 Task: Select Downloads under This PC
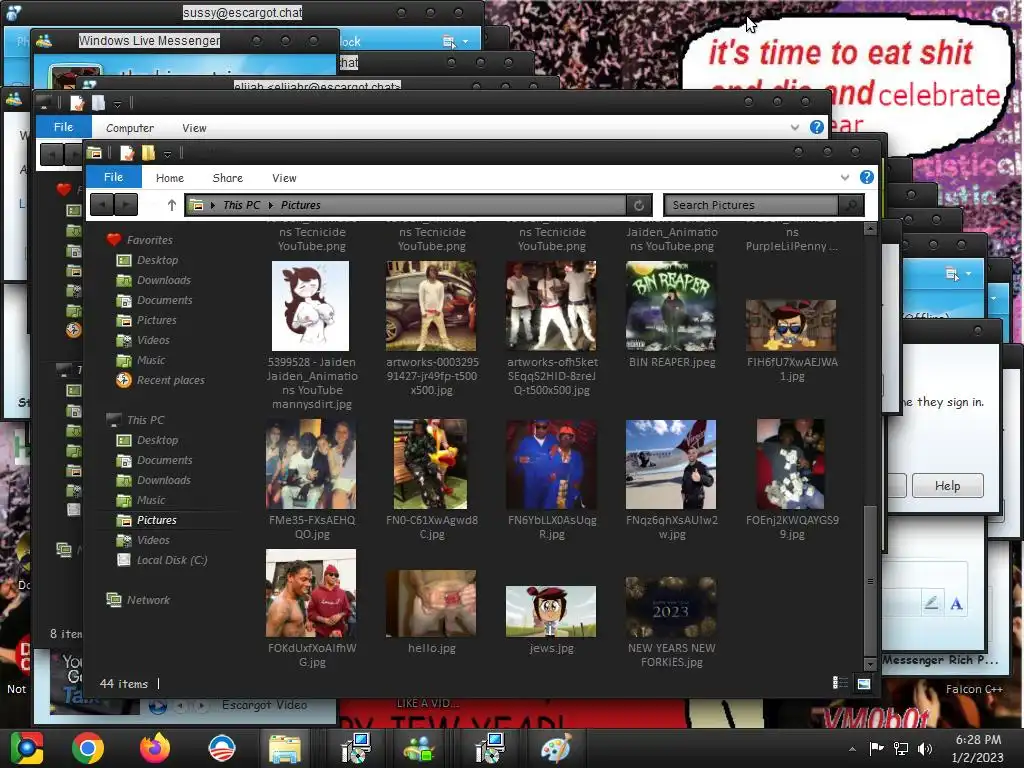point(164,480)
